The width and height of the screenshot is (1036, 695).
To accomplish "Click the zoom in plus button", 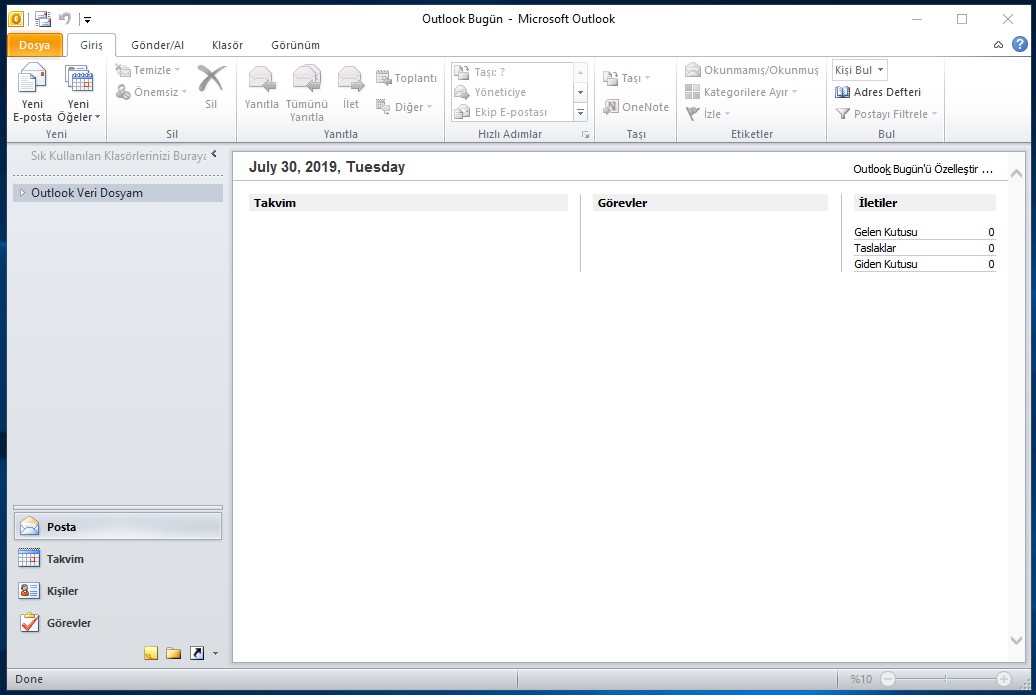I will pos(1004,679).
